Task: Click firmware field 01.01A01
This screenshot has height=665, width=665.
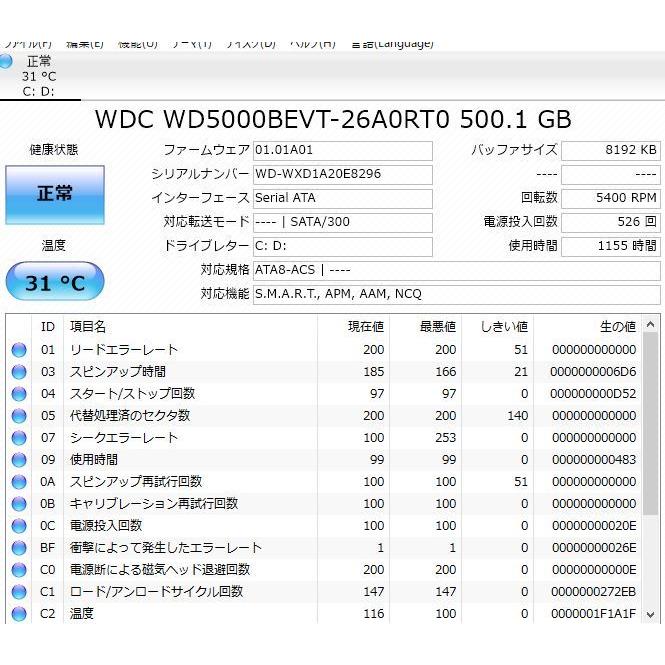Action: pyautogui.click(x=343, y=151)
